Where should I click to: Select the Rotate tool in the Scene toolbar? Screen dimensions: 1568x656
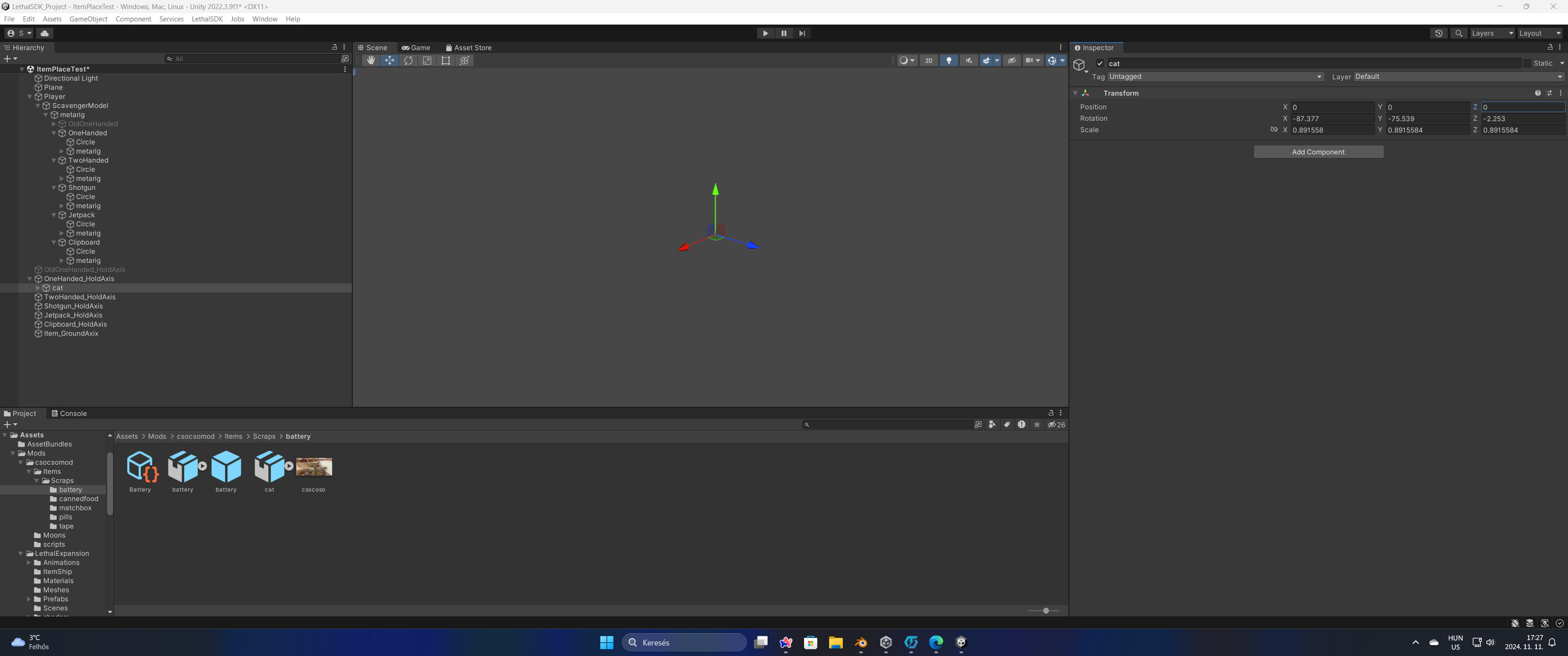(x=408, y=60)
